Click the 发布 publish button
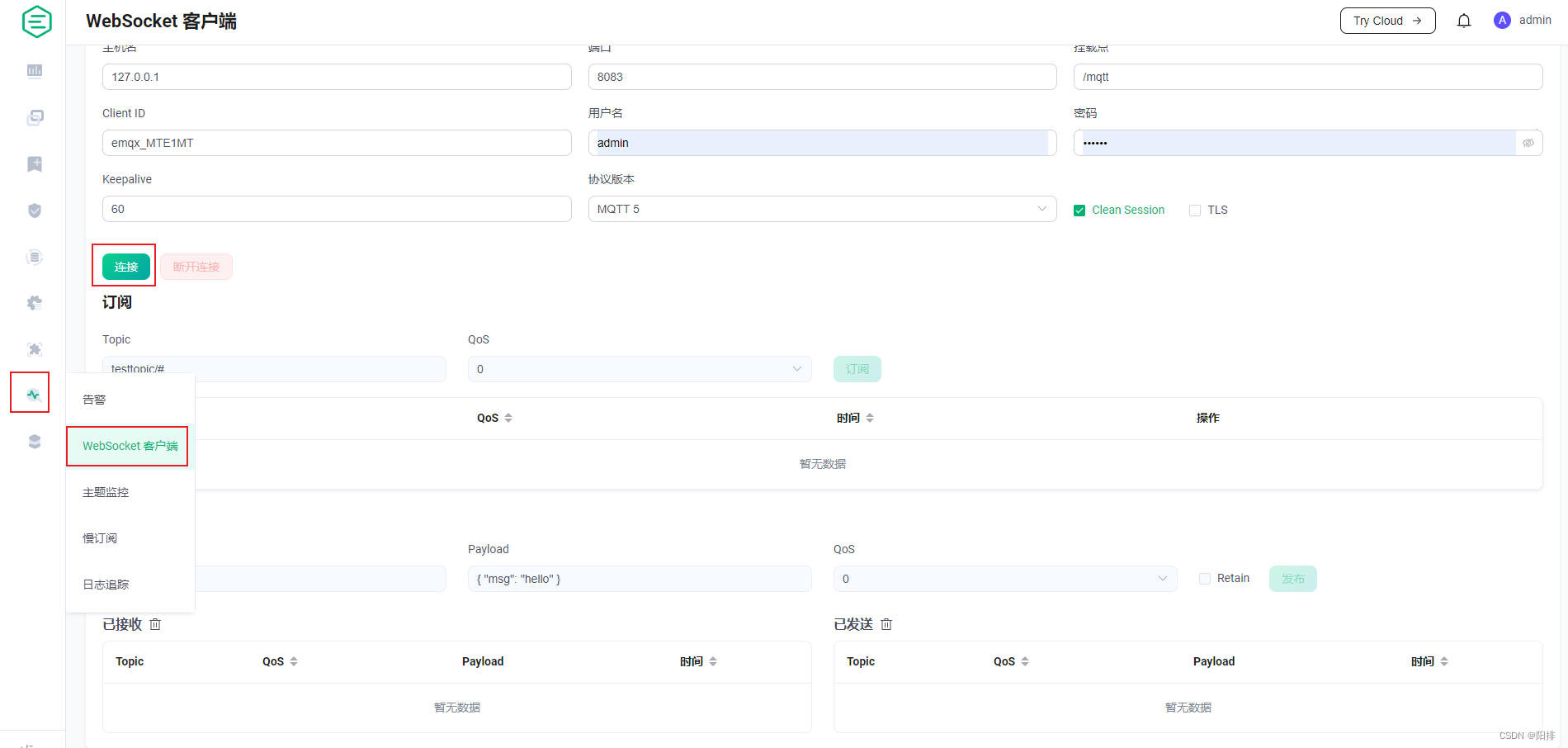The image size is (1568, 748). [x=1293, y=579]
